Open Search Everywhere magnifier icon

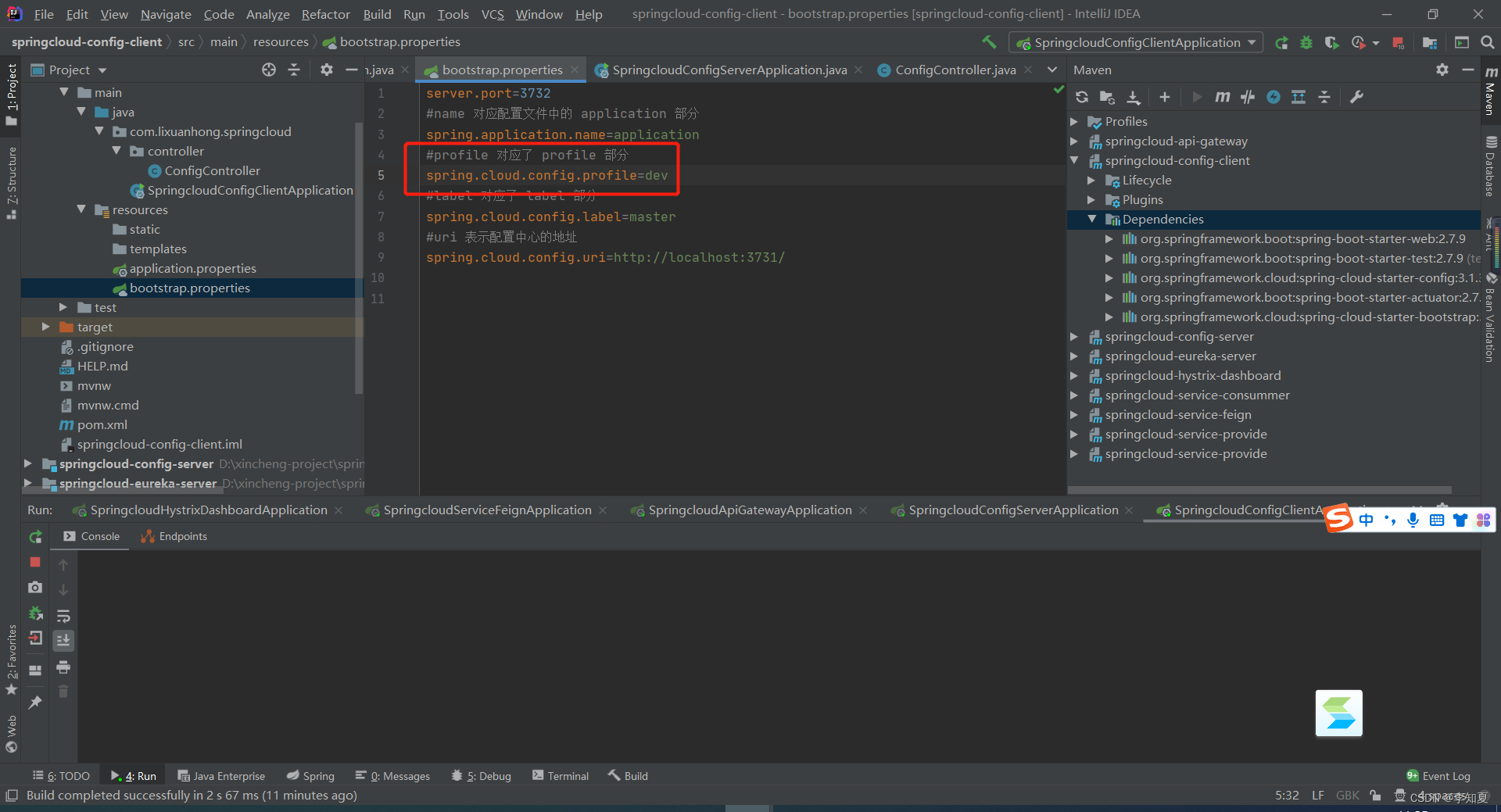[x=1488, y=43]
